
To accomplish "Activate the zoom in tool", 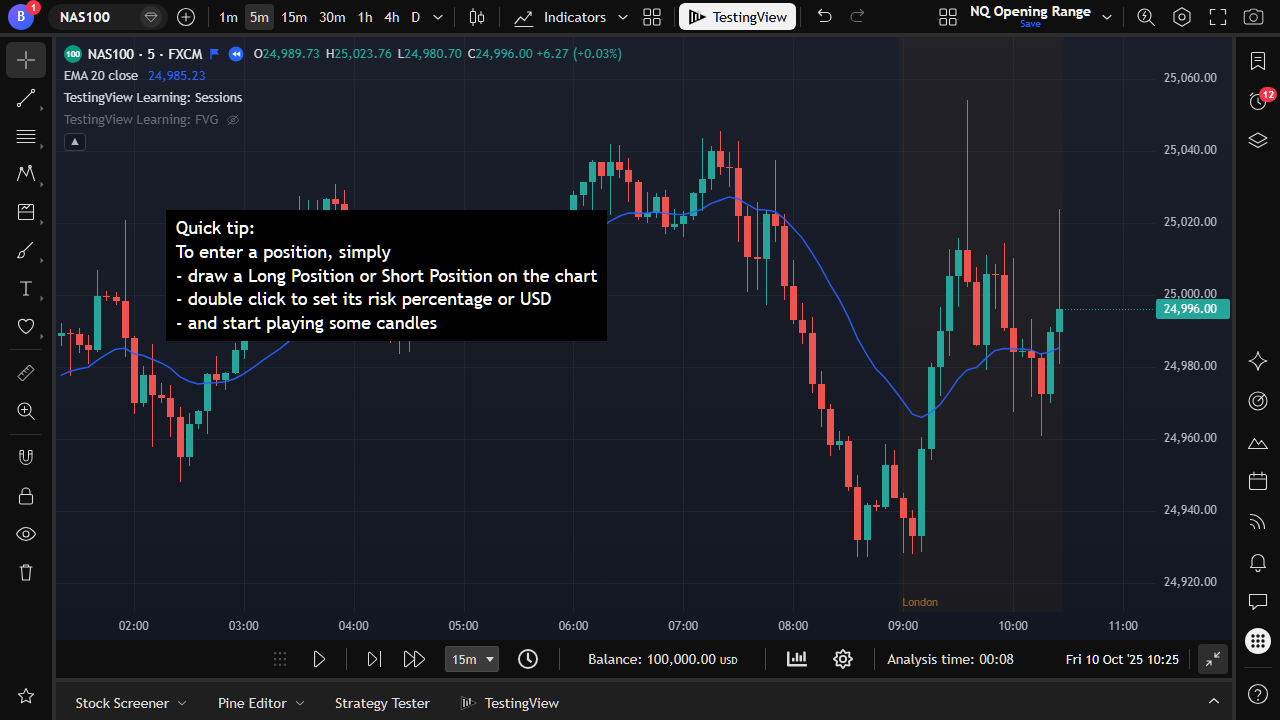I will click(26, 410).
